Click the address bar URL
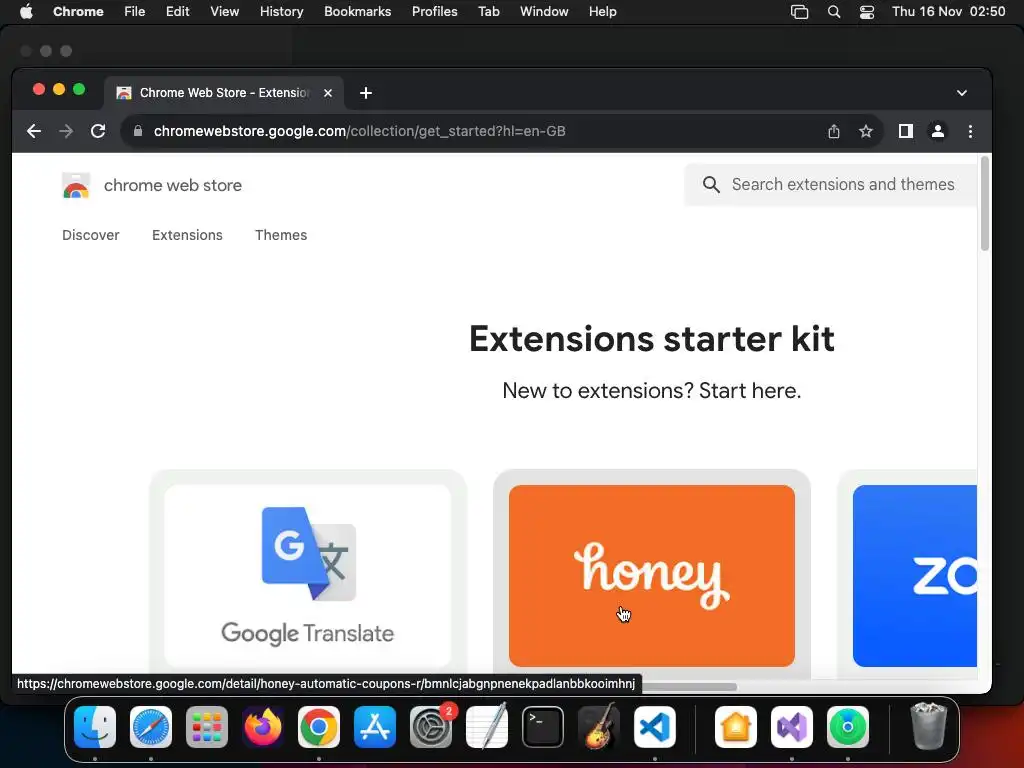 tap(360, 131)
